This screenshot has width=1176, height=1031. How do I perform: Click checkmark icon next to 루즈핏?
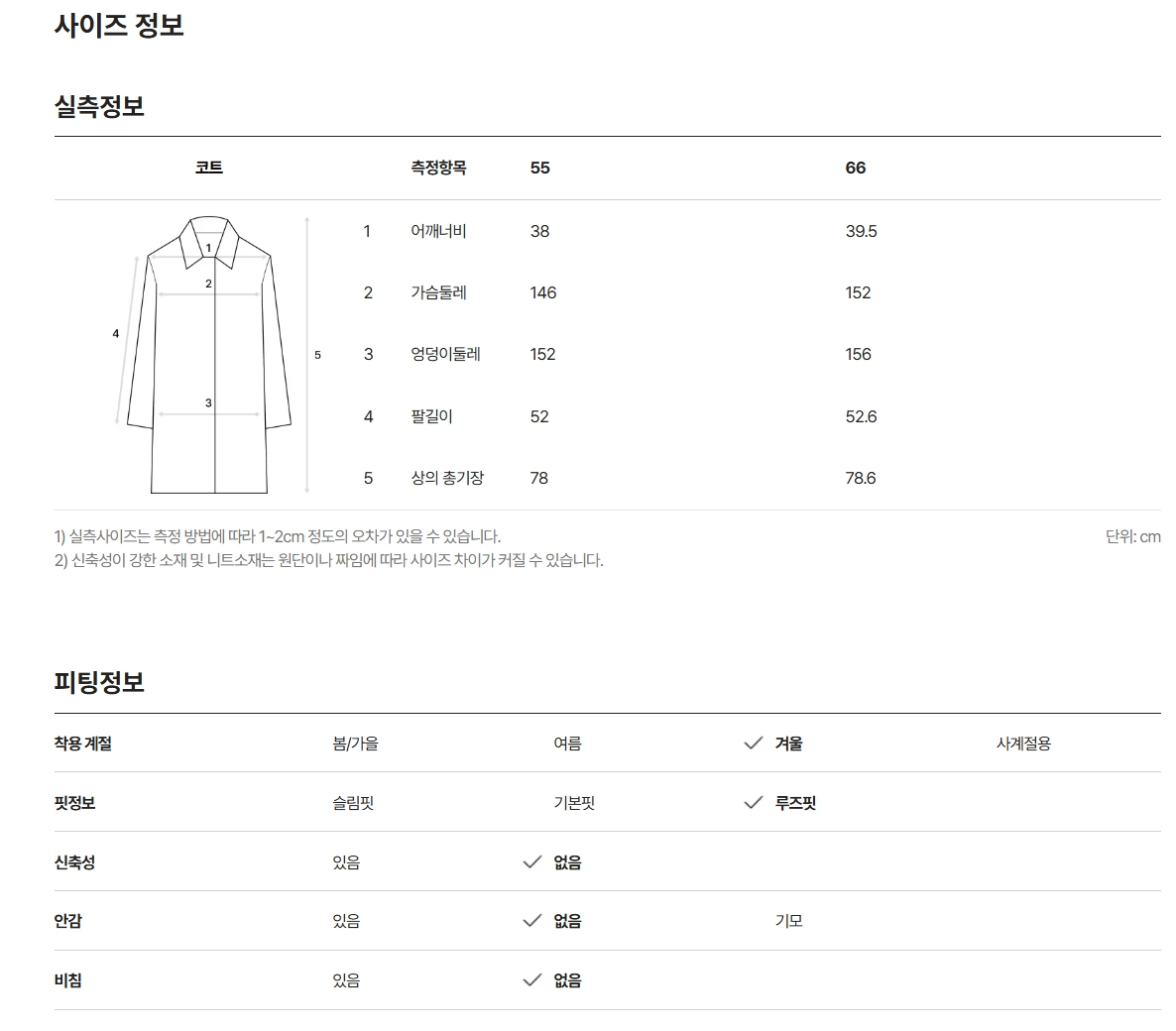(x=753, y=803)
